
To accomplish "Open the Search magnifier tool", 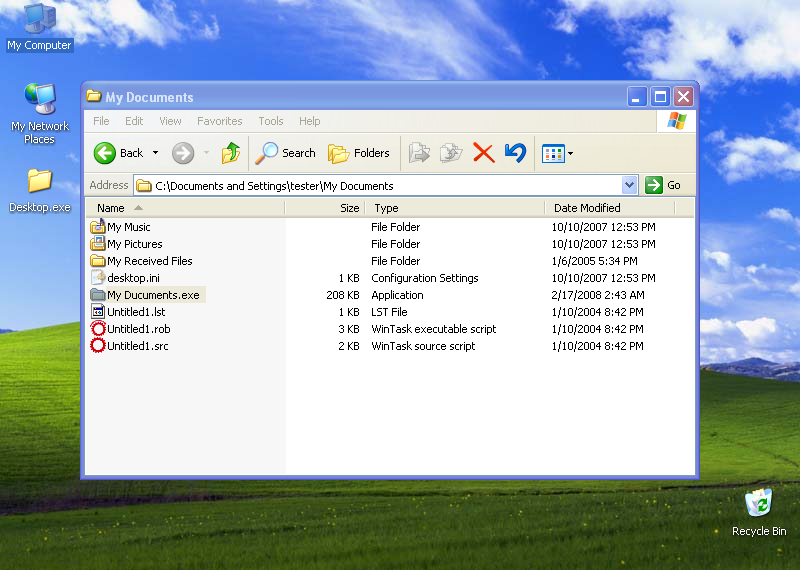I will point(286,153).
